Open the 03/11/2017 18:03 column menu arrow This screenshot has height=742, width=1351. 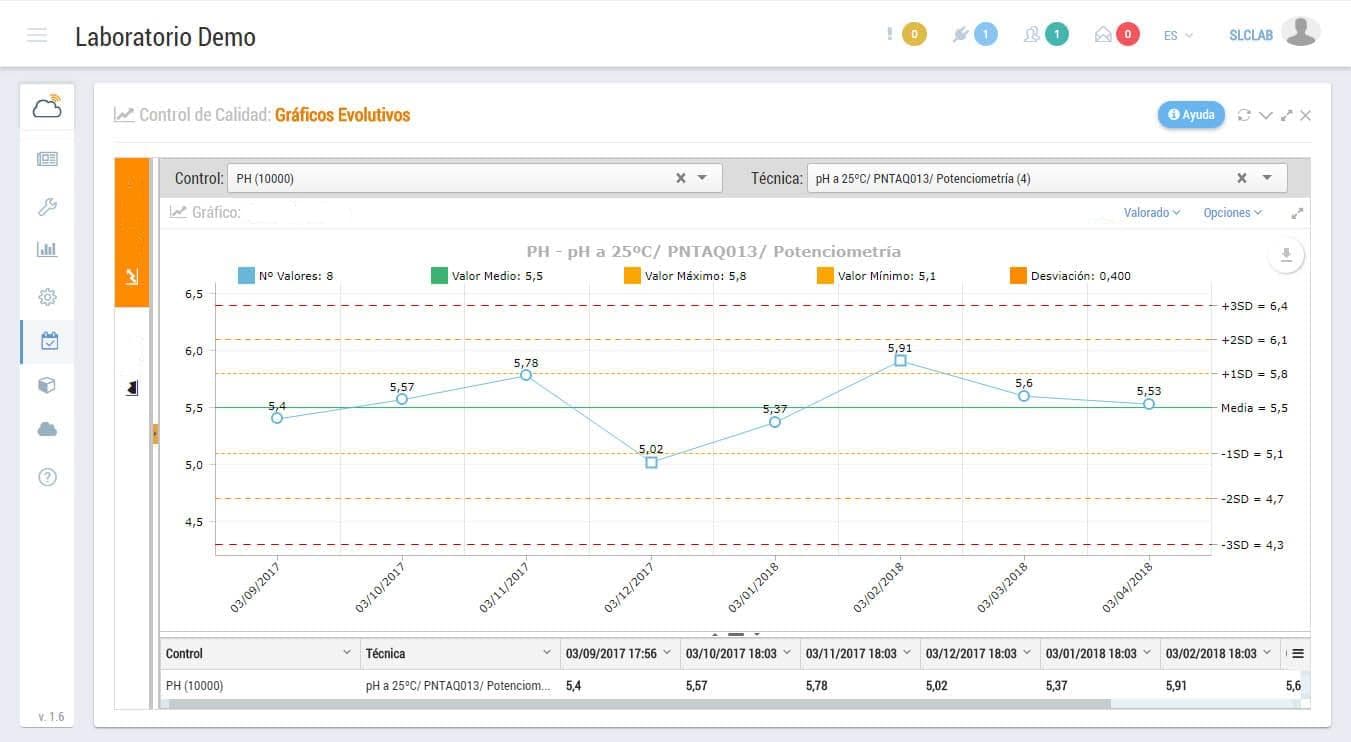tap(907, 653)
